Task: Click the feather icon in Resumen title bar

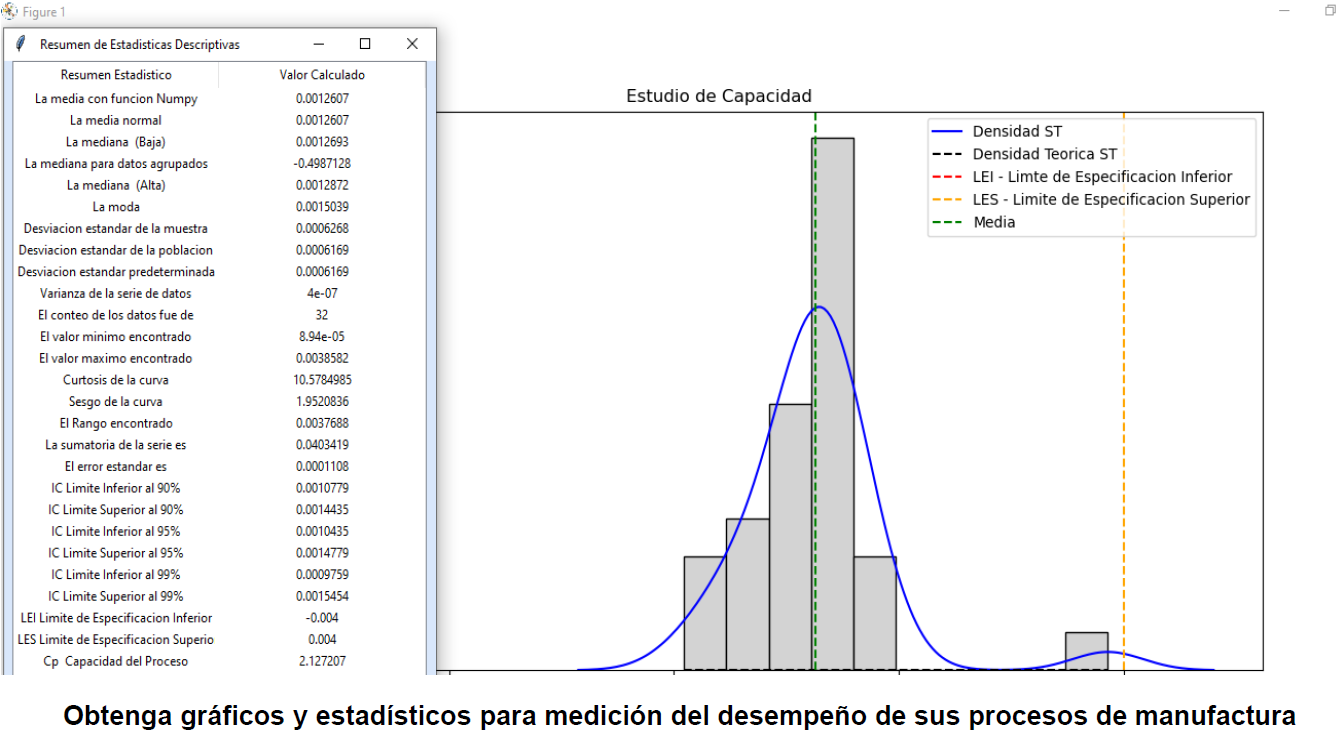Action: tap(21, 44)
